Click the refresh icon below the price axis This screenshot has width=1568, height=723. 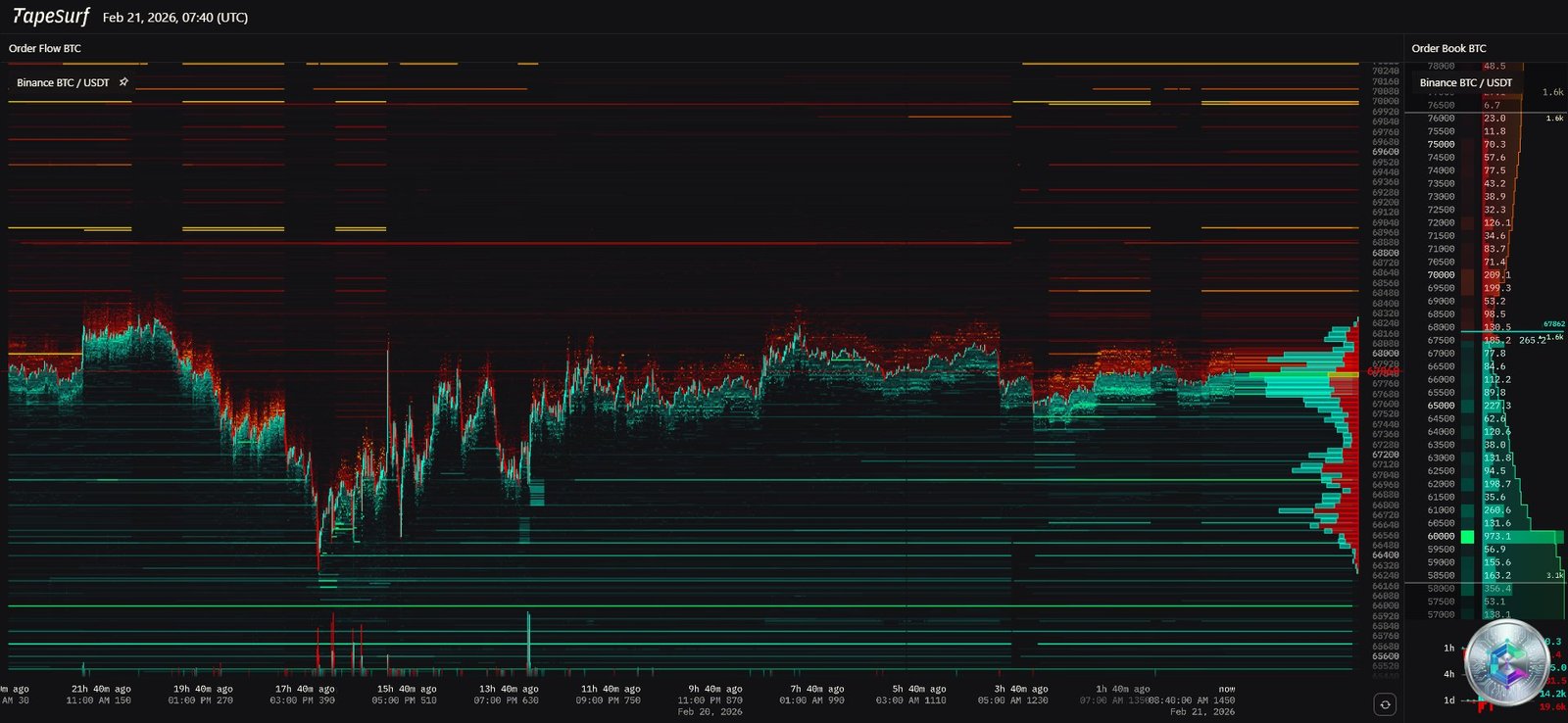click(1385, 703)
